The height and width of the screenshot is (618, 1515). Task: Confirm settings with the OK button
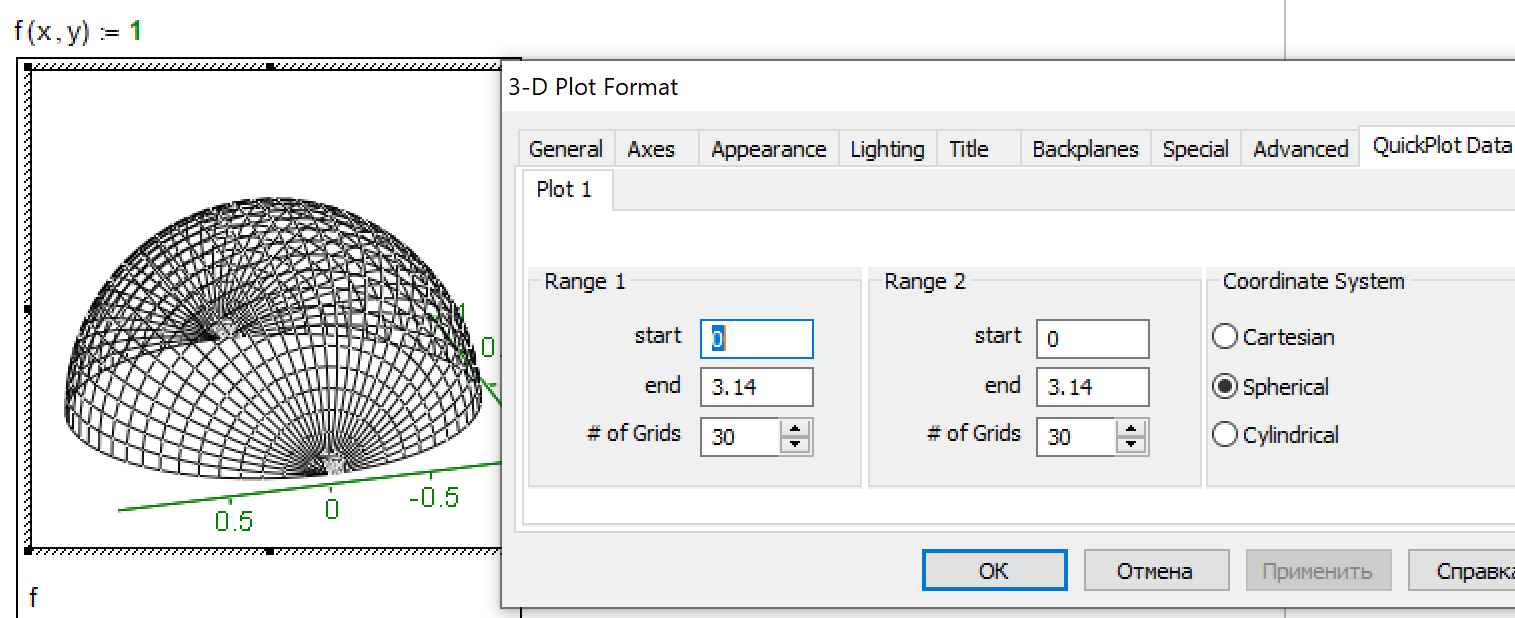(993, 570)
